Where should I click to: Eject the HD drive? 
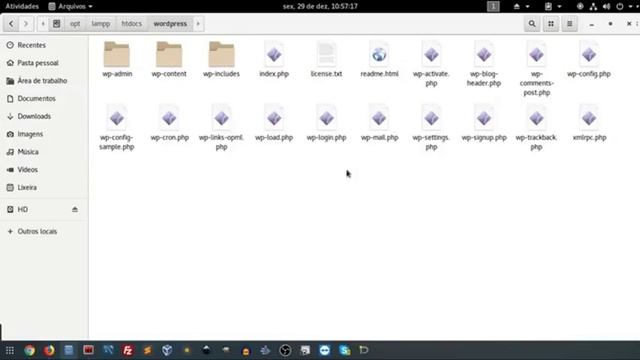coord(75,209)
